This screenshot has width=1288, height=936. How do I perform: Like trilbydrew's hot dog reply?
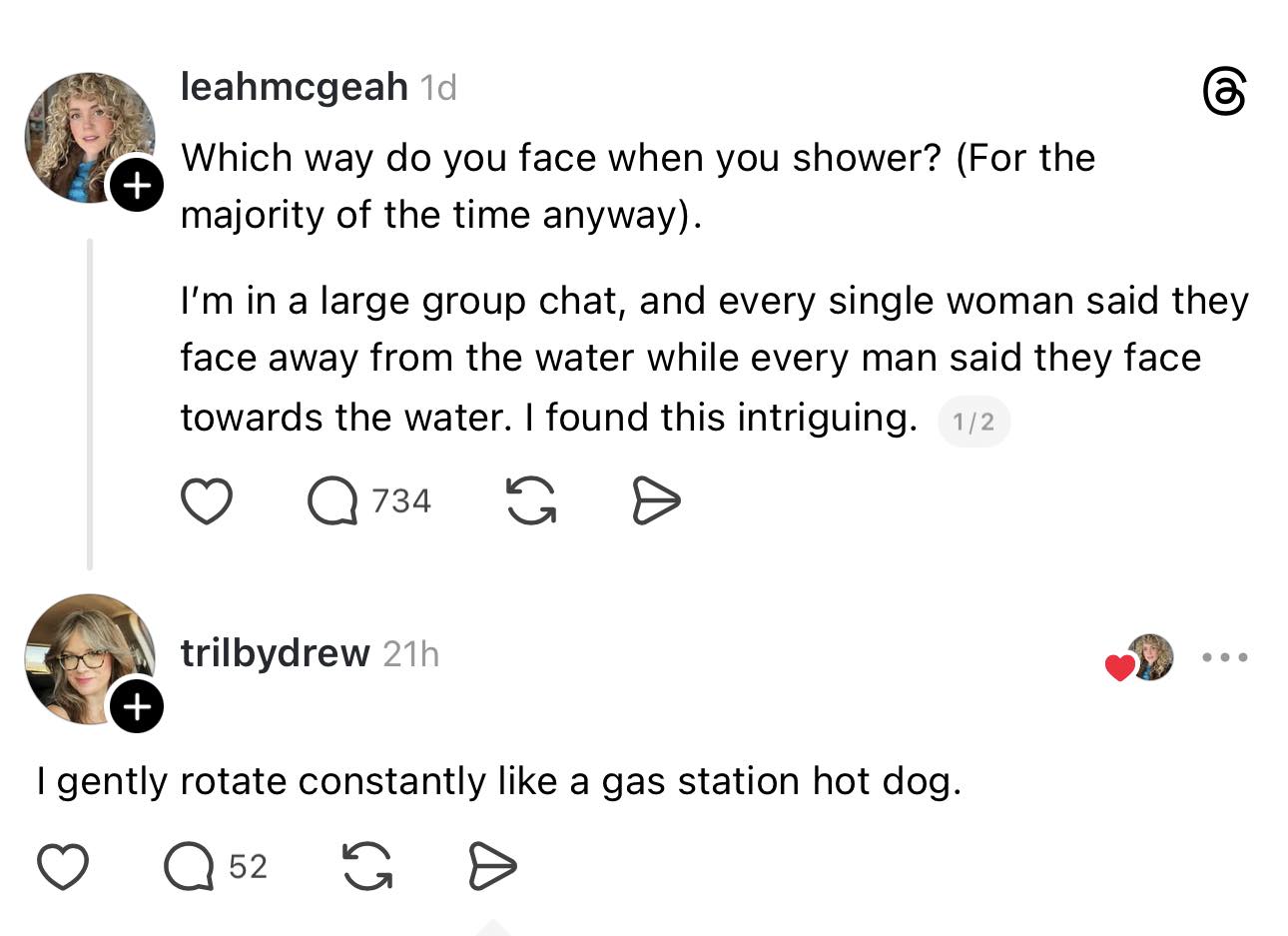[63, 866]
